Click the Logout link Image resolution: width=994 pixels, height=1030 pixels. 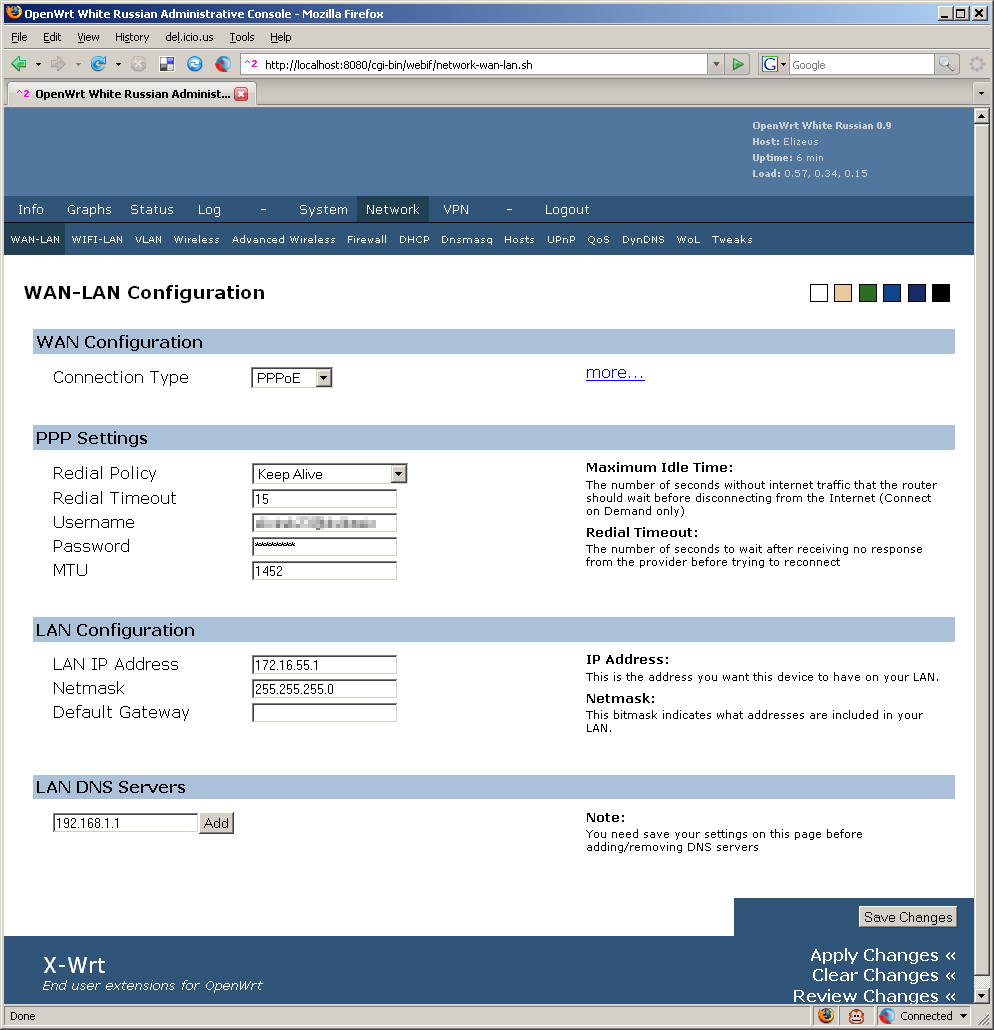567,209
